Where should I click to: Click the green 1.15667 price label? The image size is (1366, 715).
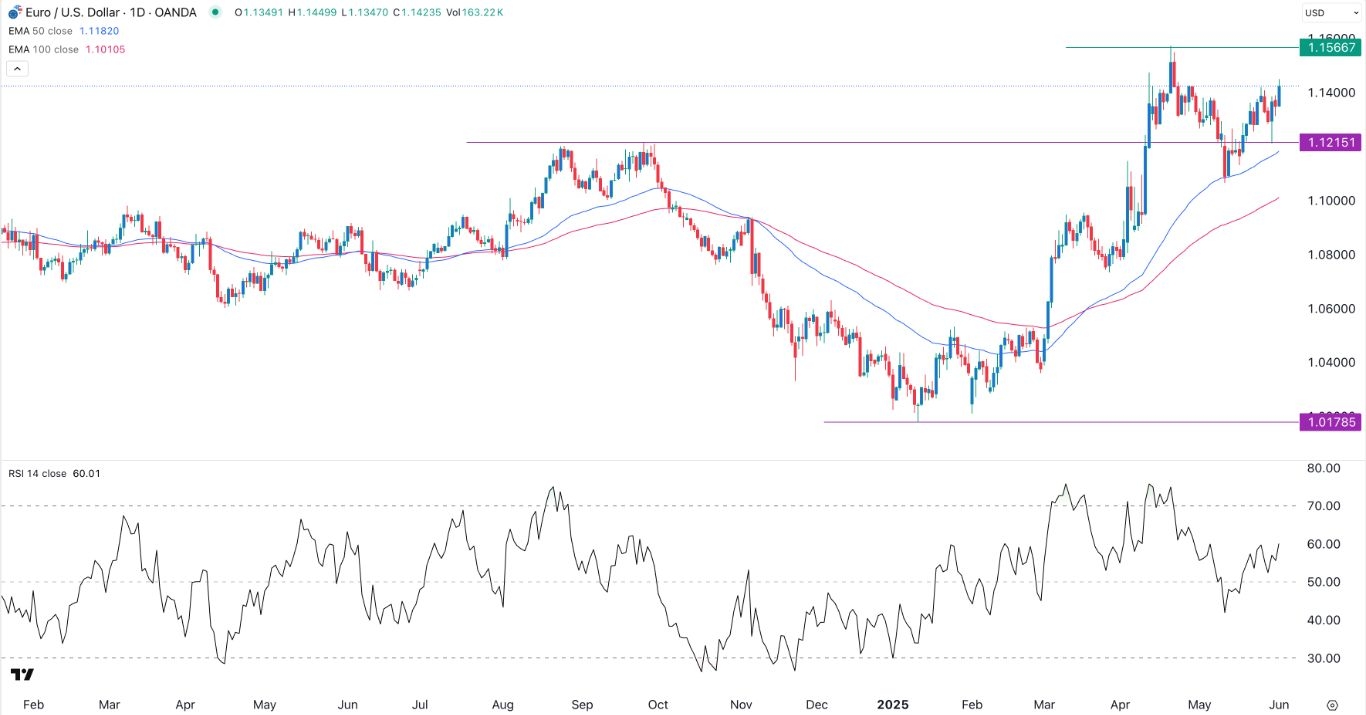[x=1331, y=47]
